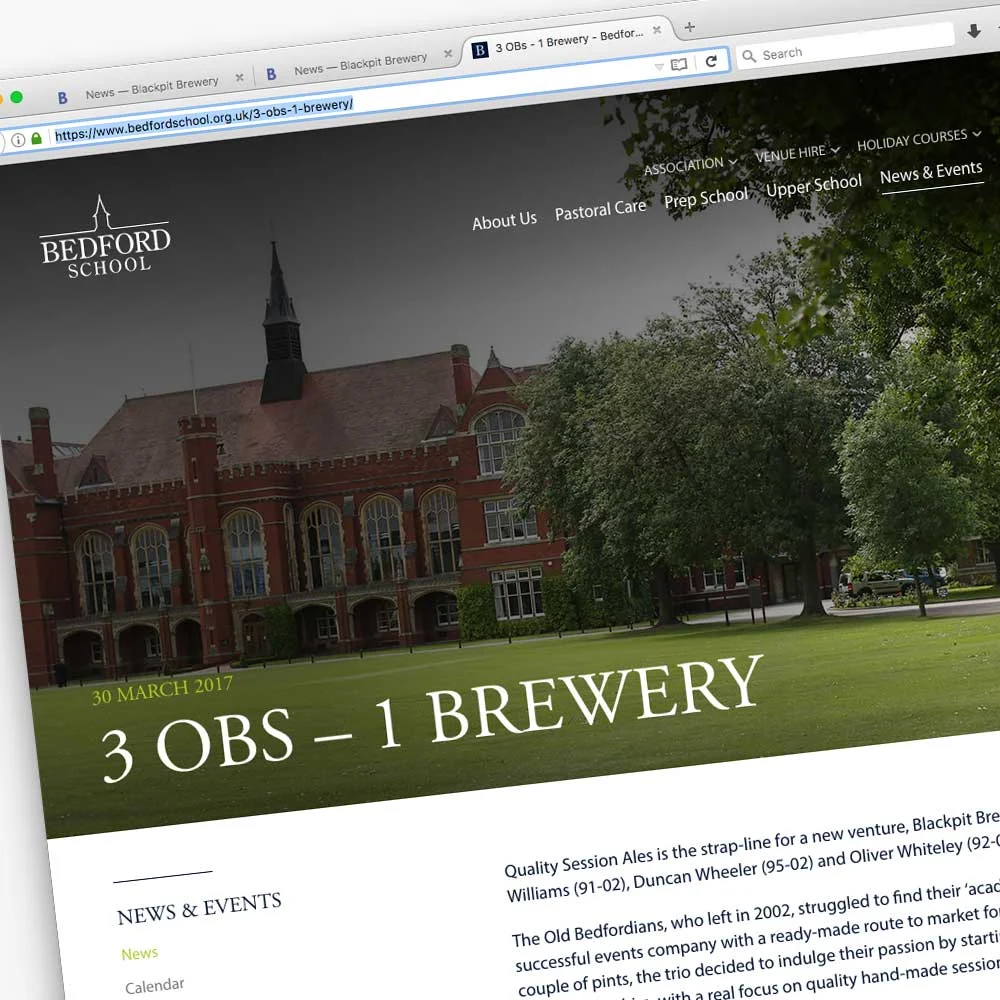Click the green lock security icon
This screenshot has width=1000, height=1000.
coord(36,138)
